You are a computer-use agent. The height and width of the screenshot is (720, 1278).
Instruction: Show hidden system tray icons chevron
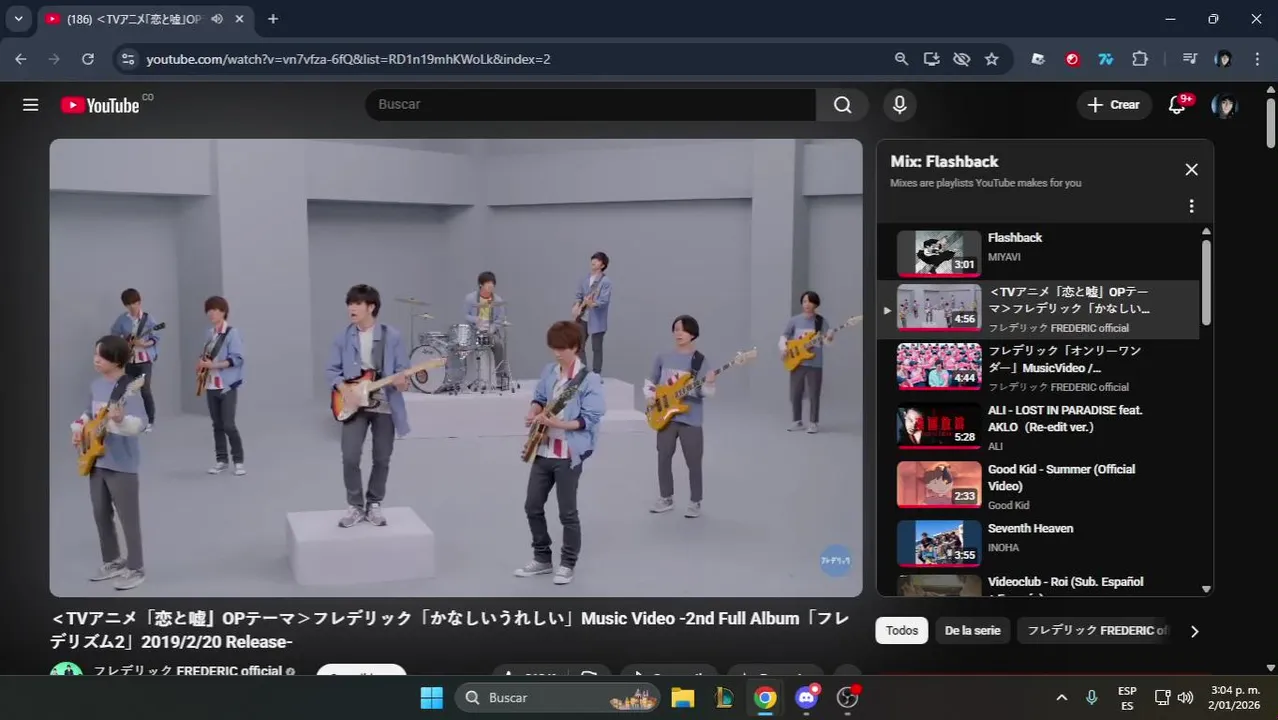[1061, 697]
